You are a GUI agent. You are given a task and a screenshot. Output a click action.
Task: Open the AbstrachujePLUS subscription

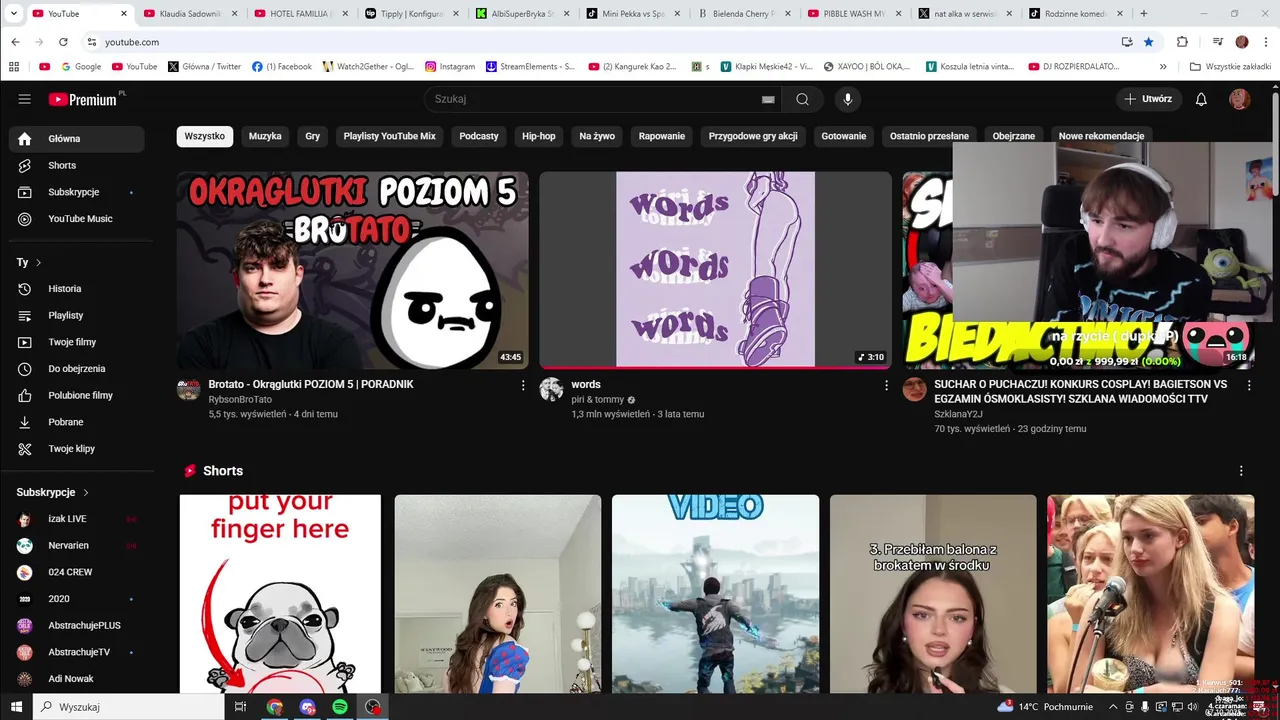tap(76, 626)
